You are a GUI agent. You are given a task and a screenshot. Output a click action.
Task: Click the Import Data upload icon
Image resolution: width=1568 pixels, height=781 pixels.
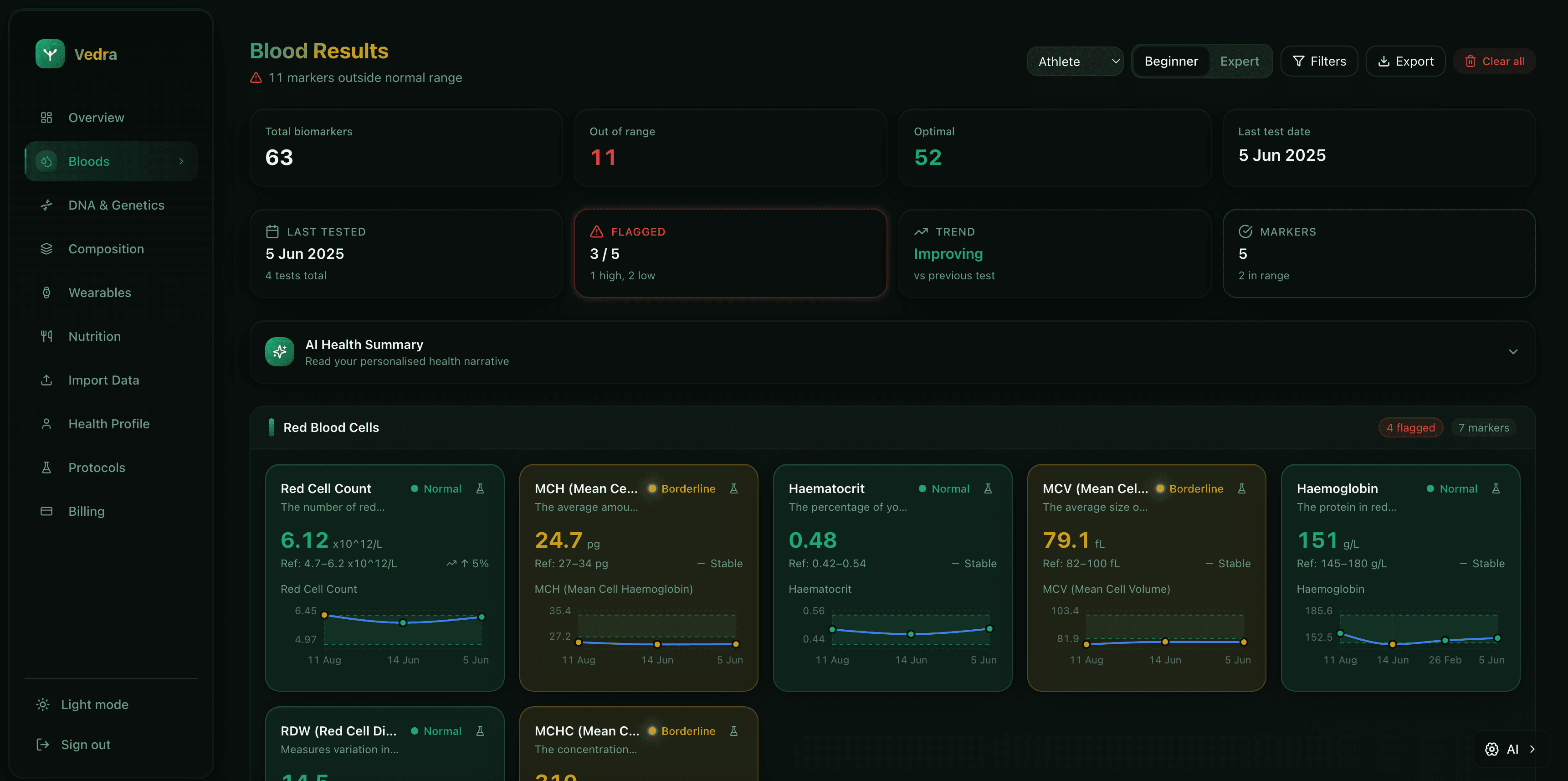coord(46,380)
